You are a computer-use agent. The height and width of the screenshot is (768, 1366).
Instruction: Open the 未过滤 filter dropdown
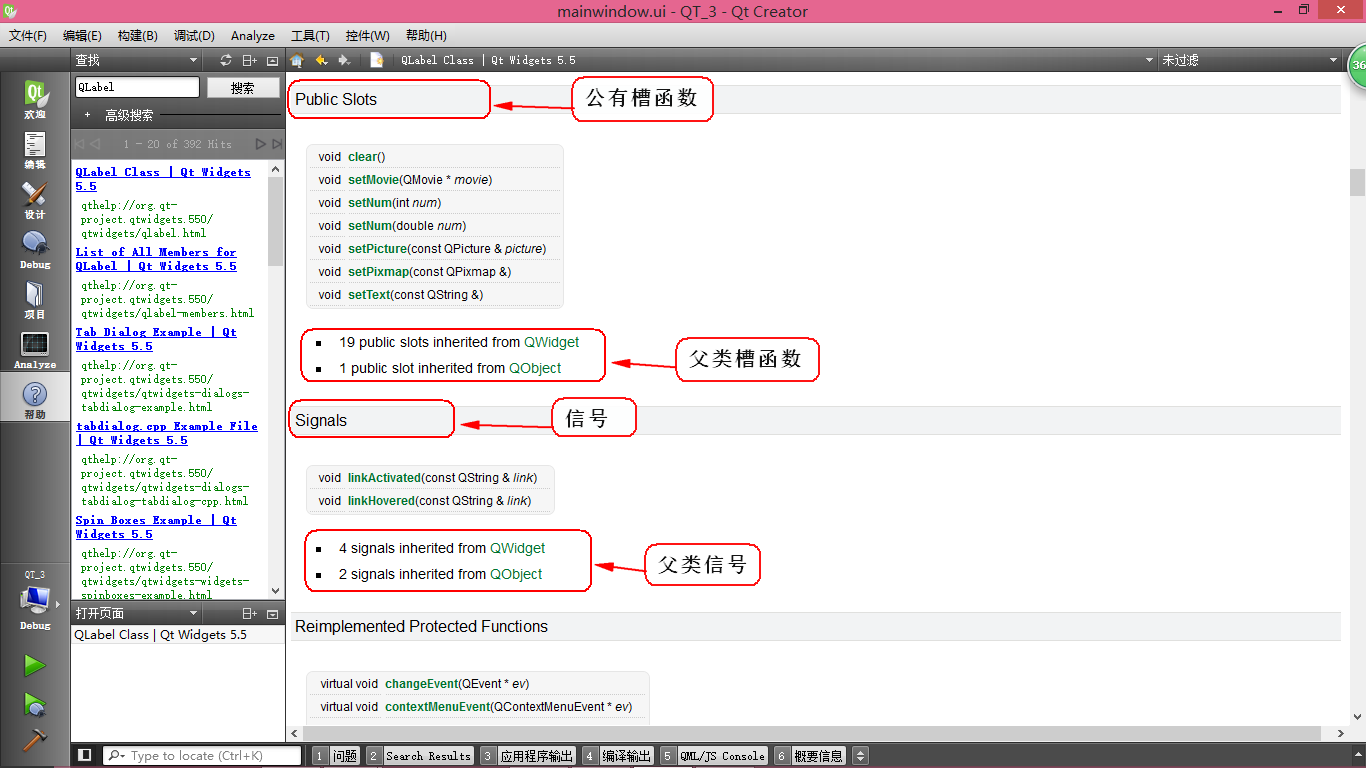[1249, 60]
